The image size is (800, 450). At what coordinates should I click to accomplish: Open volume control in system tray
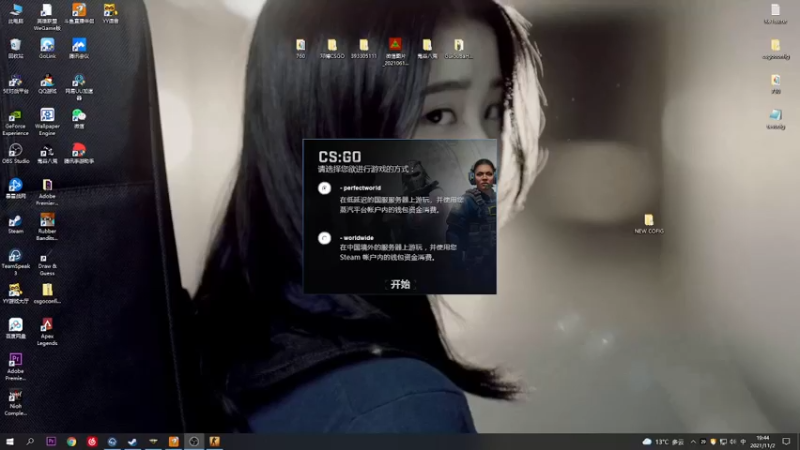(x=733, y=442)
